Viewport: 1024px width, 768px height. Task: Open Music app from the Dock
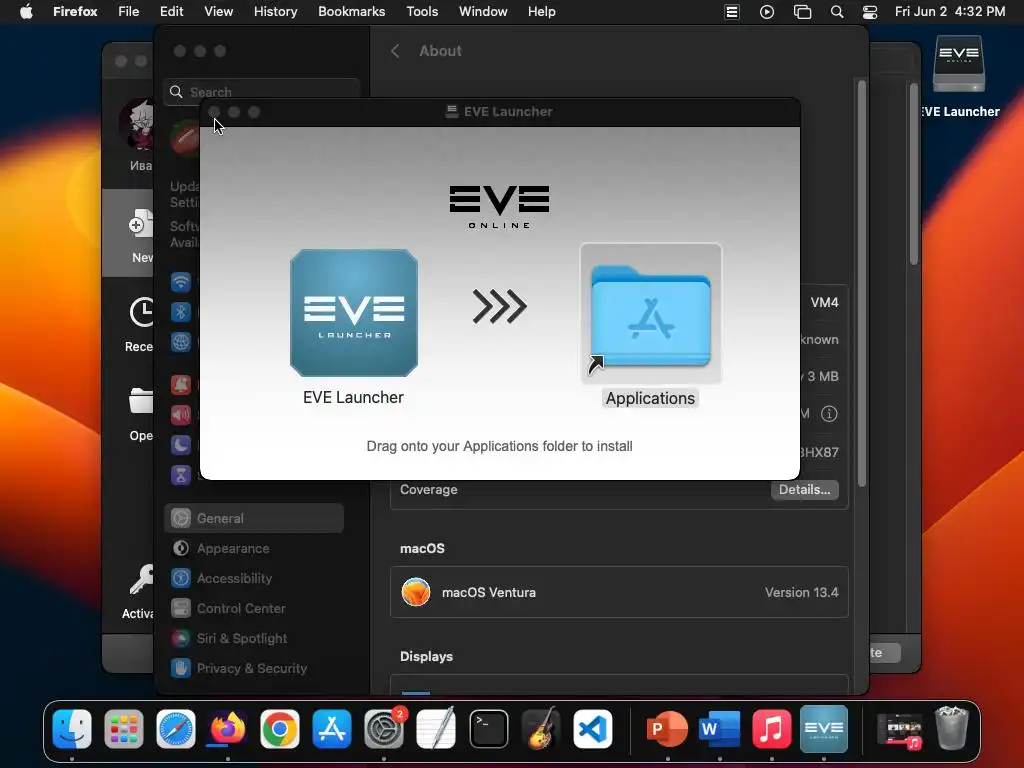tap(771, 729)
